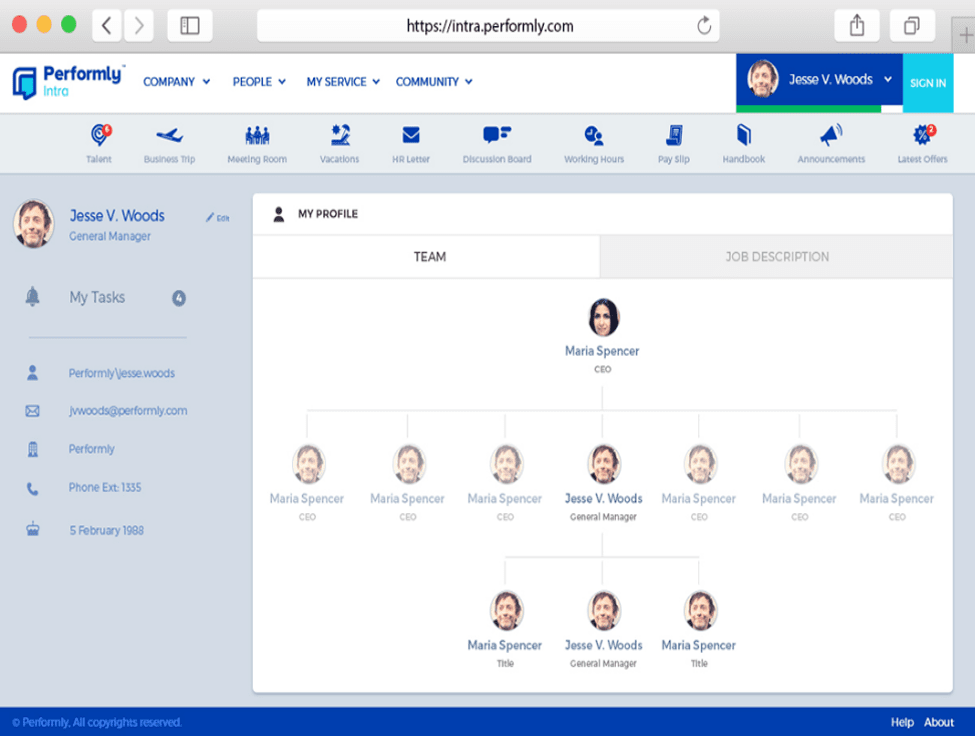Image resolution: width=975 pixels, height=736 pixels.
Task: Click the Working Hours icon
Action: [593, 136]
